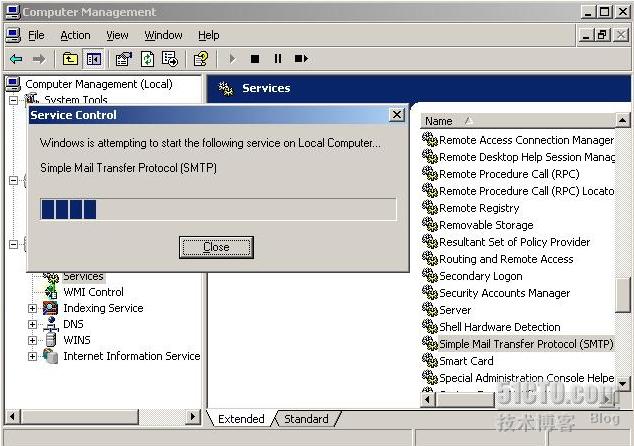The height and width of the screenshot is (446, 634).
Task: Click services list scroll left arrow
Action: pyautogui.click(x=428, y=399)
